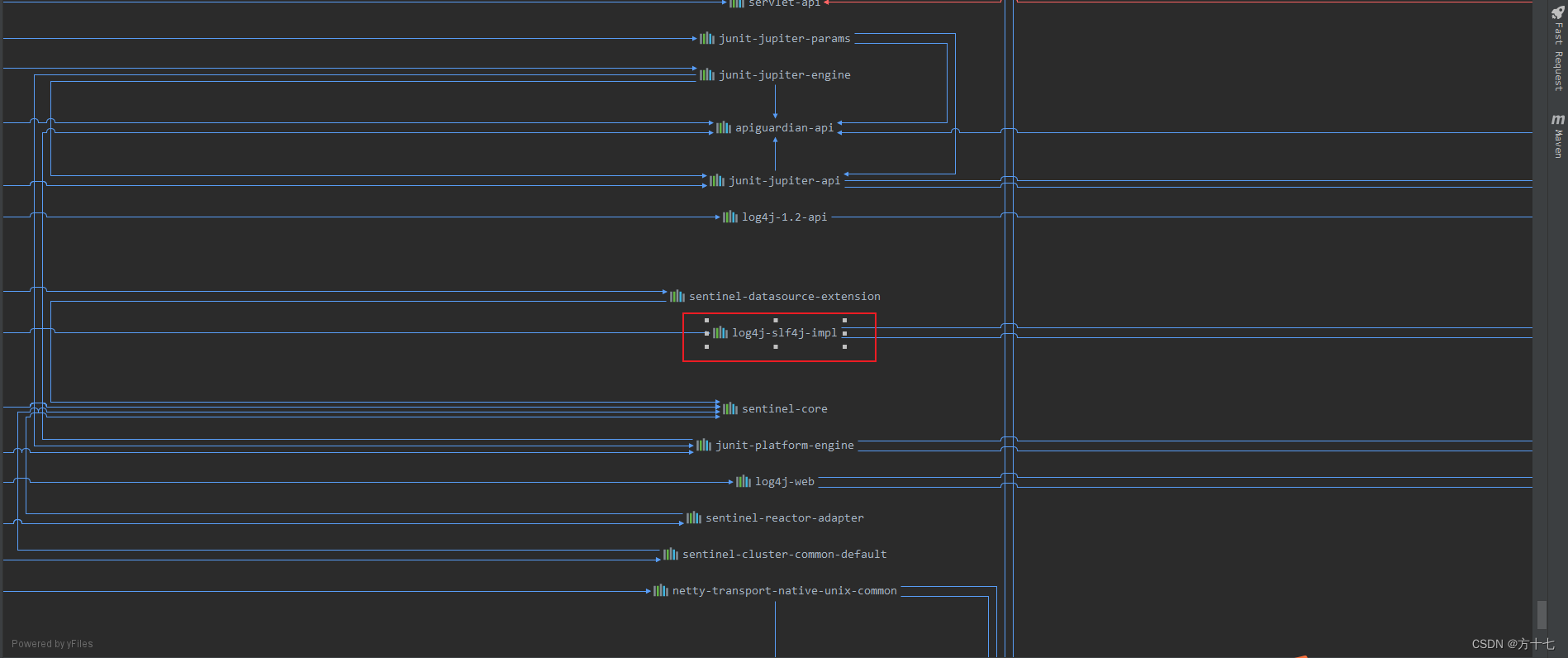Select the sentinel-datasource-extension node label

[785, 296]
